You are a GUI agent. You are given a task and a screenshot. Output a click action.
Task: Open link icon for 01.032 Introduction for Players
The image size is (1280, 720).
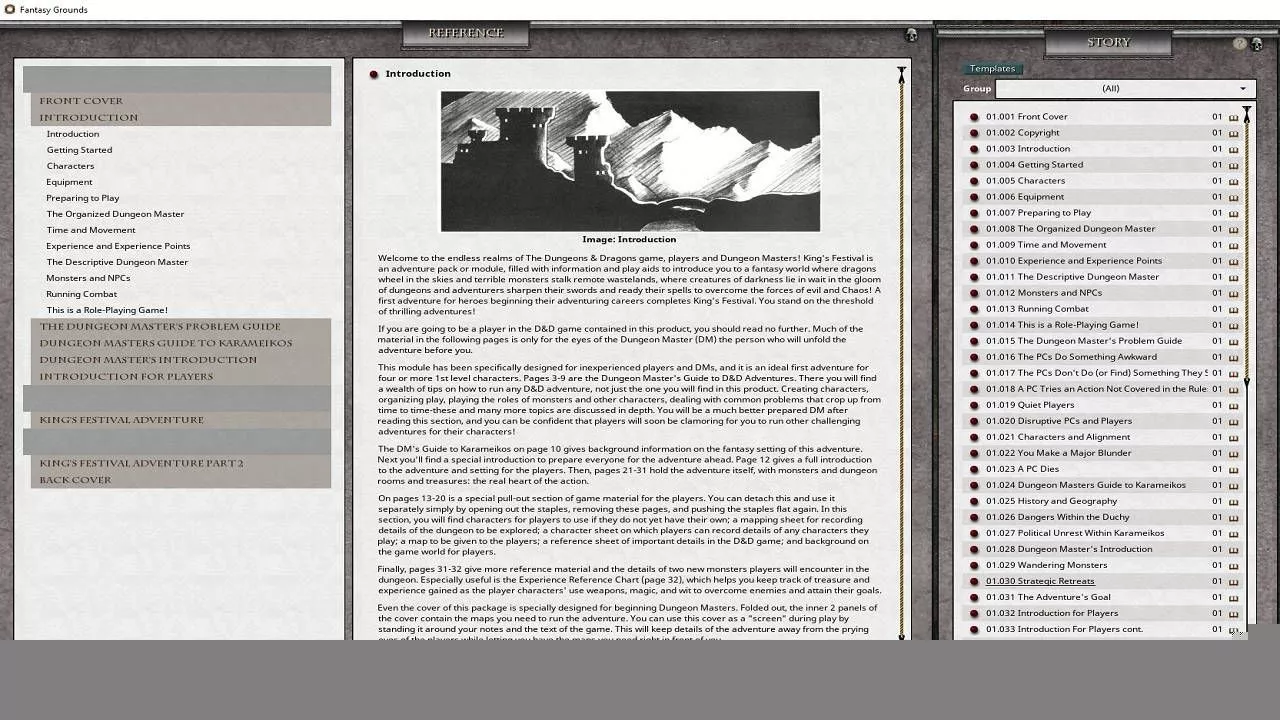coord(974,613)
